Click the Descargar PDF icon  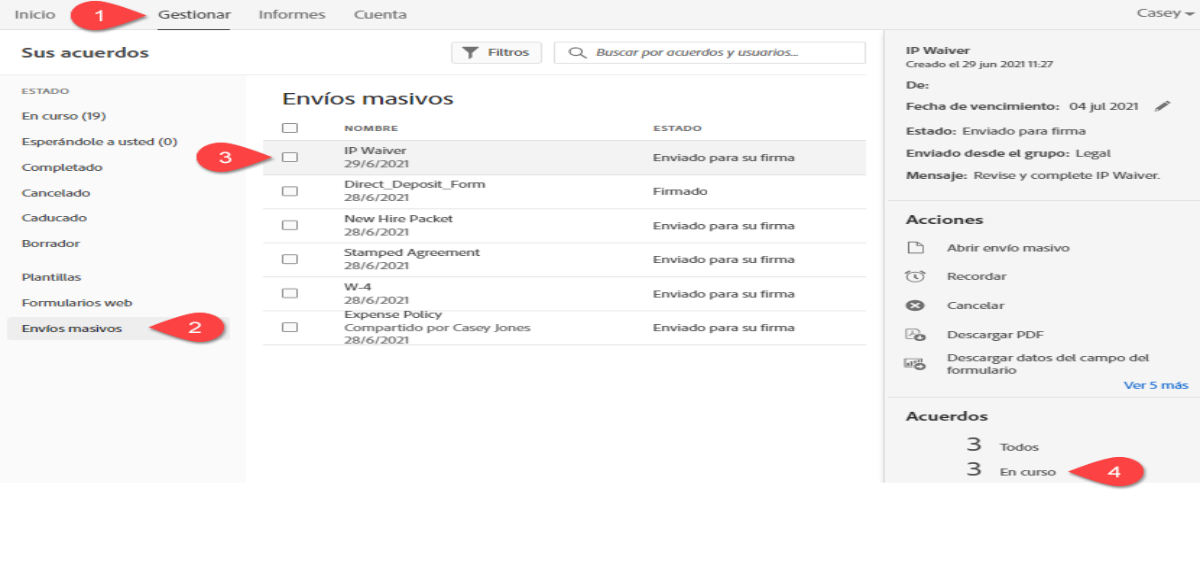point(914,335)
